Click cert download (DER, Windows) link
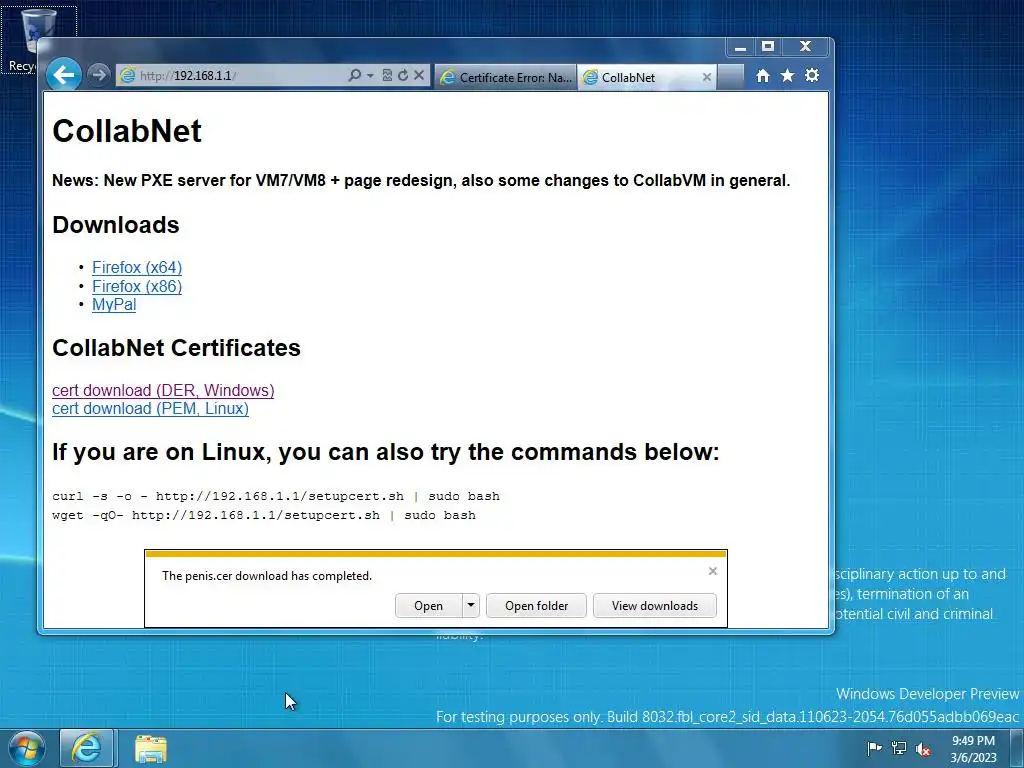Screen dimensions: 1024x768 [x=163, y=390]
